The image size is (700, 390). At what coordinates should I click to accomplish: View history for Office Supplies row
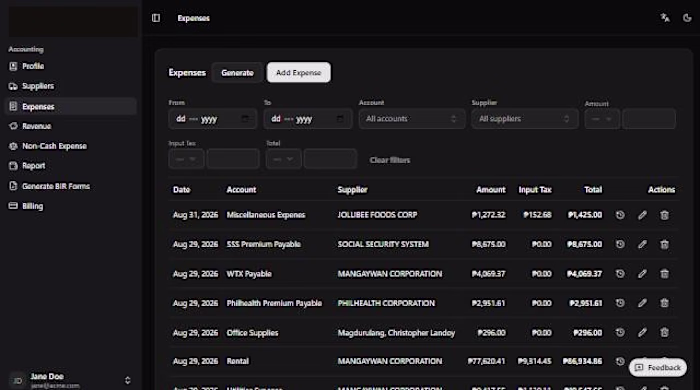pos(620,332)
